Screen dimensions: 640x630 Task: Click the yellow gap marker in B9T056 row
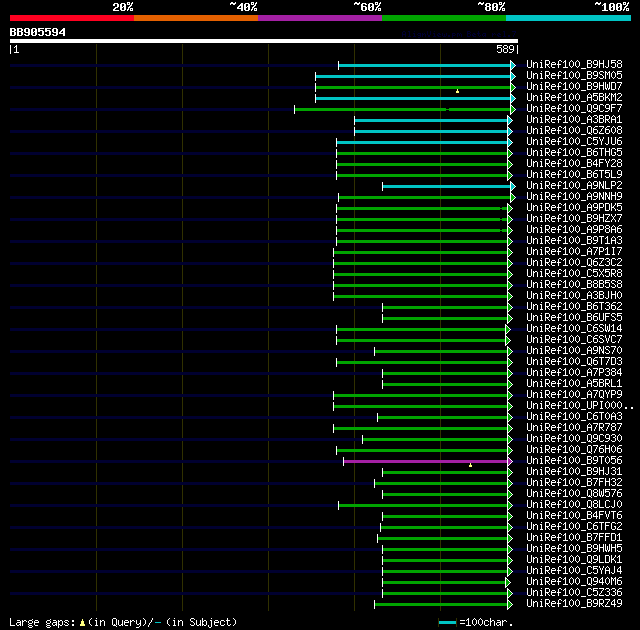pyautogui.click(x=471, y=465)
